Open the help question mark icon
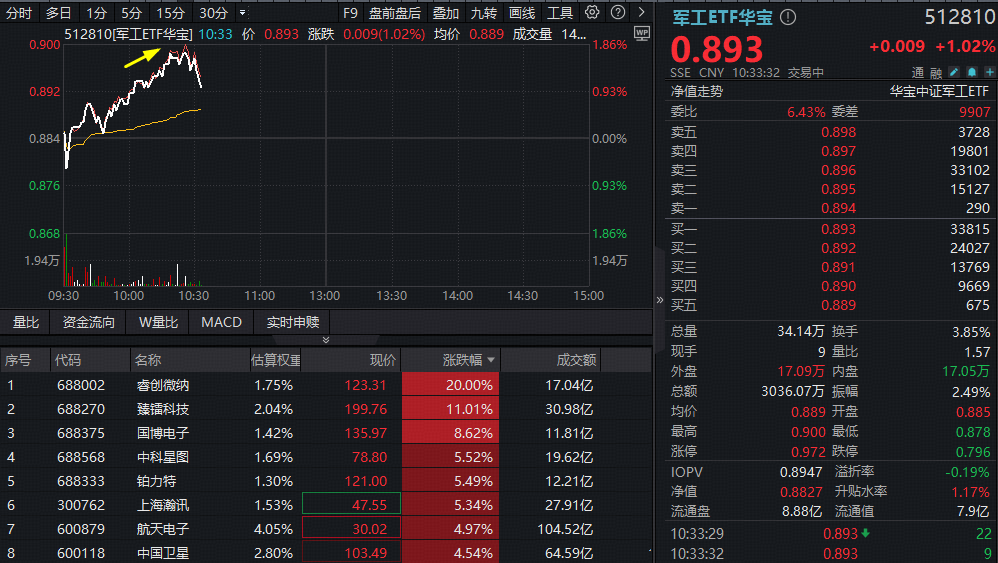This screenshot has height=563, width=998. point(617,12)
